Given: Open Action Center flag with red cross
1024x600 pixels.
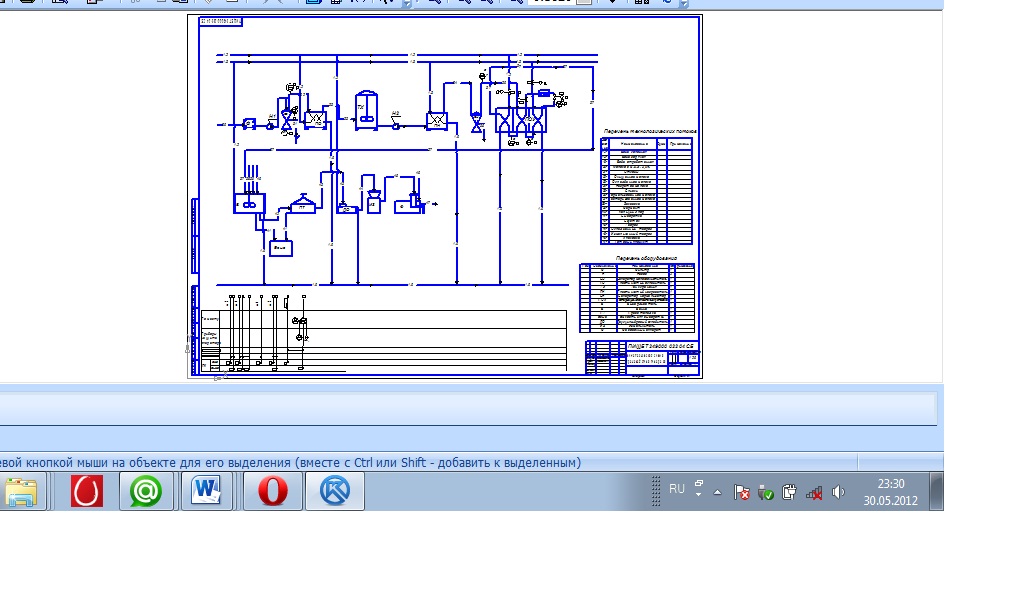Looking at the screenshot, I should click(x=742, y=492).
